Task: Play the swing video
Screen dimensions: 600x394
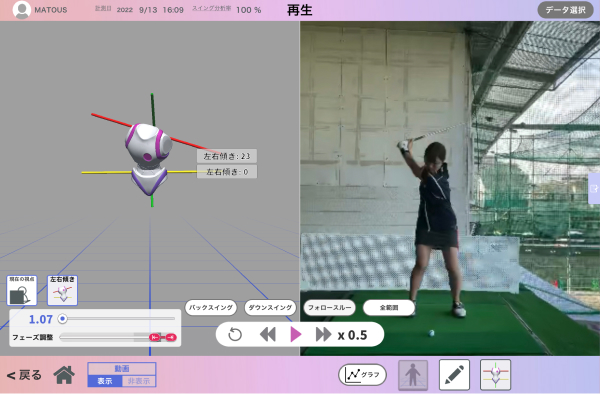Action: [295, 334]
